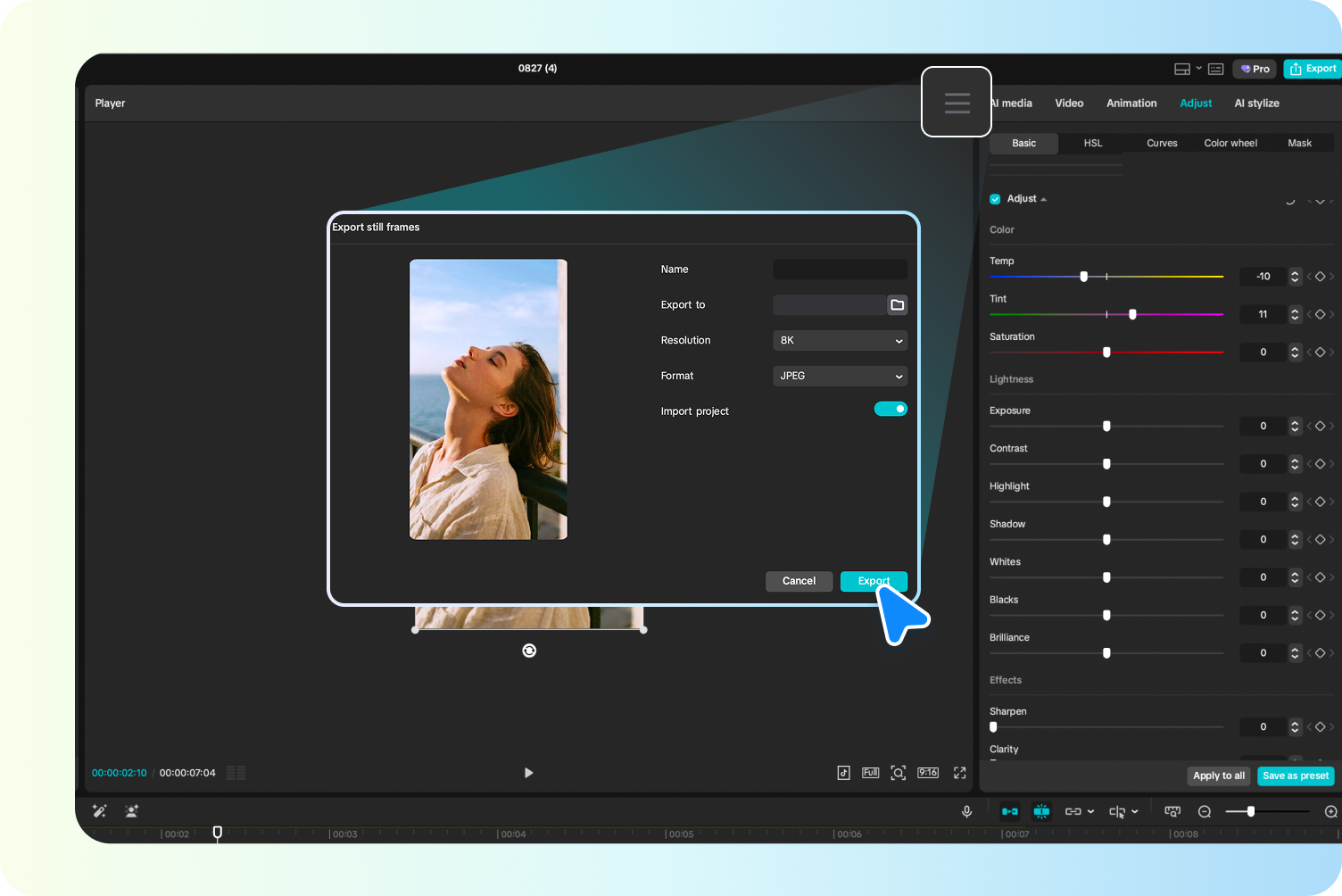
Task: Play the video preview
Action: coord(528,773)
